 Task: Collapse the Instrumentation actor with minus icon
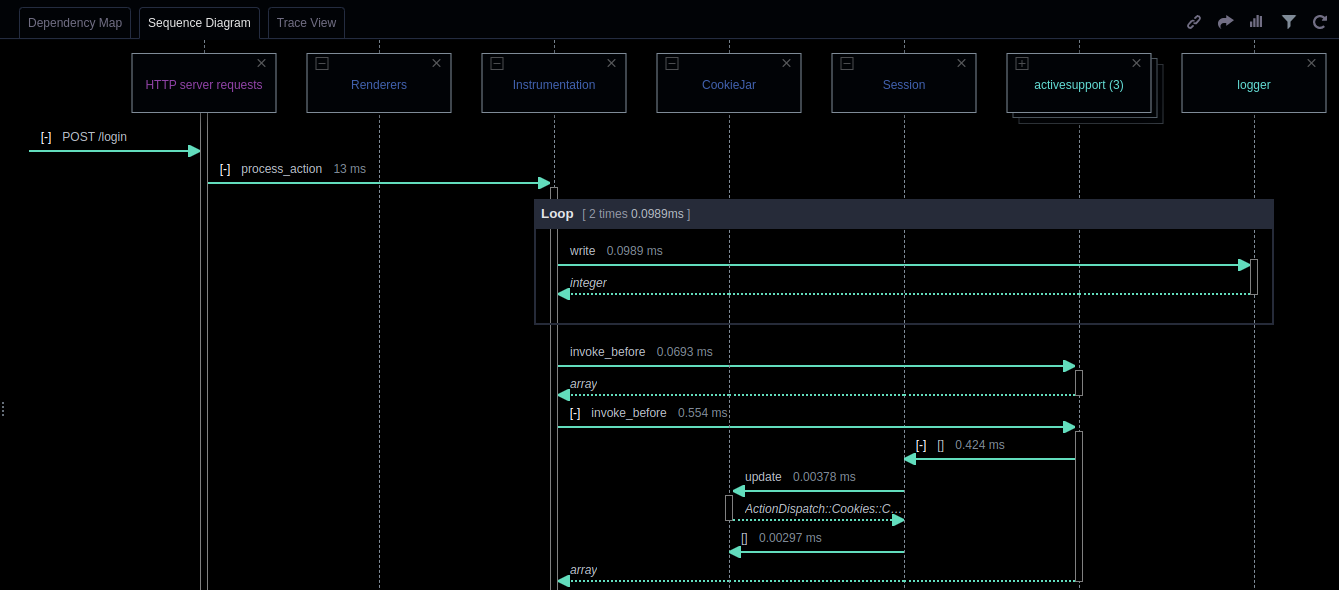point(497,63)
